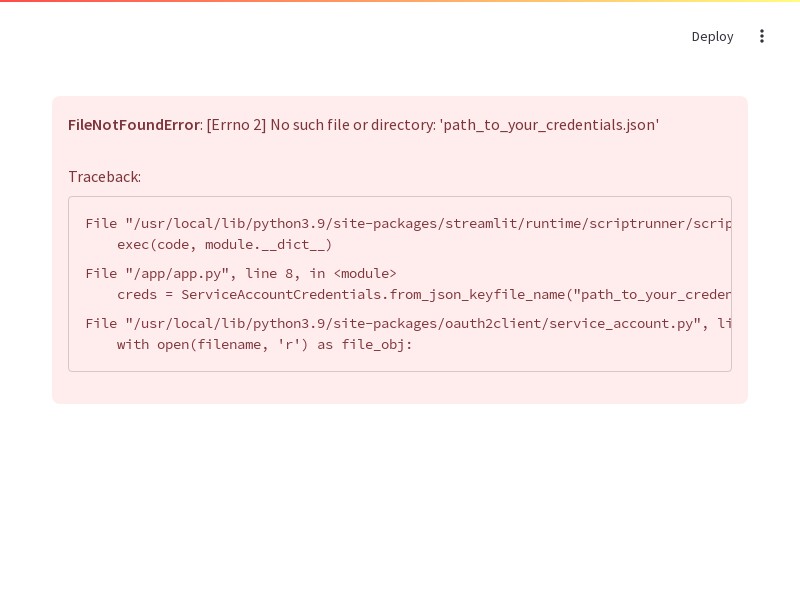The width and height of the screenshot is (800, 600).
Task: Click the file_obj variable text
Action: tap(373, 344)
